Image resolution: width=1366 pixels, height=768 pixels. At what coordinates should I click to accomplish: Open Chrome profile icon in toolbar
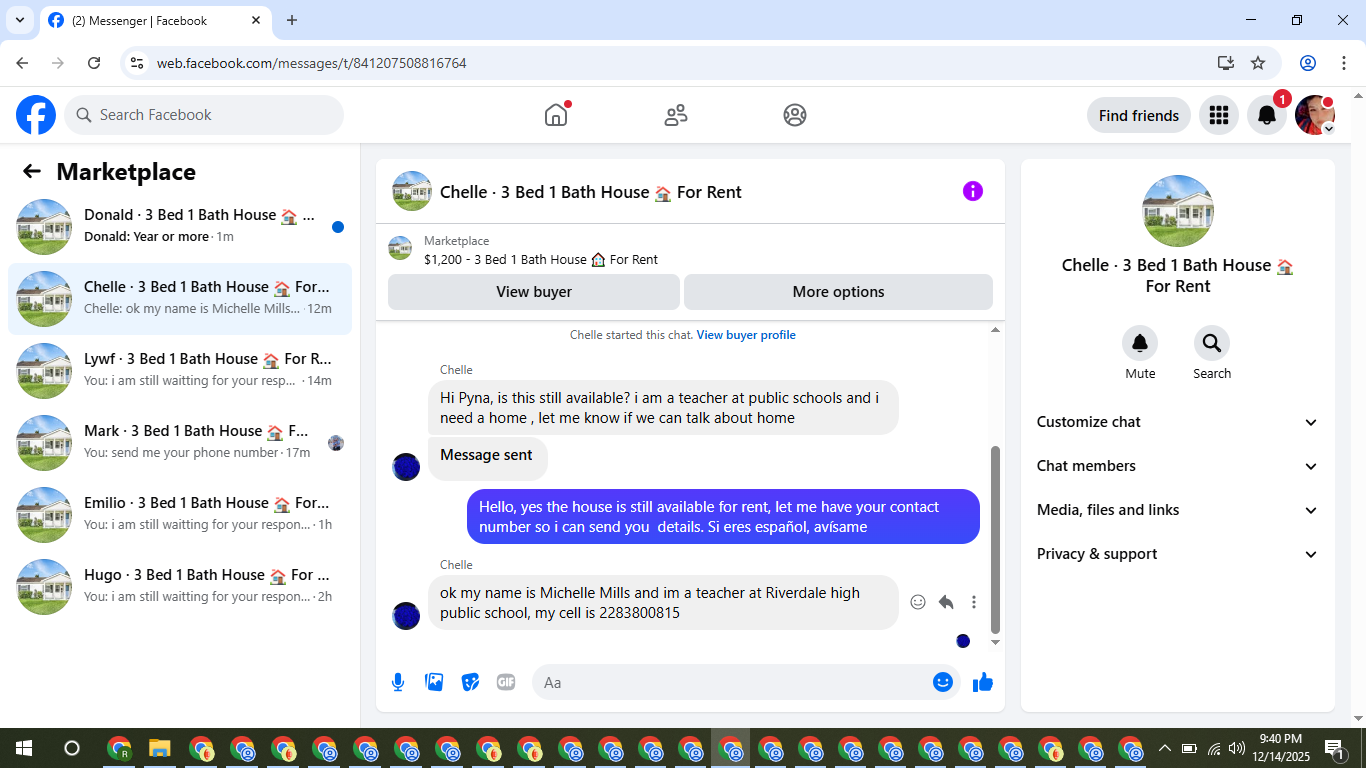[x=1308, y=63]
